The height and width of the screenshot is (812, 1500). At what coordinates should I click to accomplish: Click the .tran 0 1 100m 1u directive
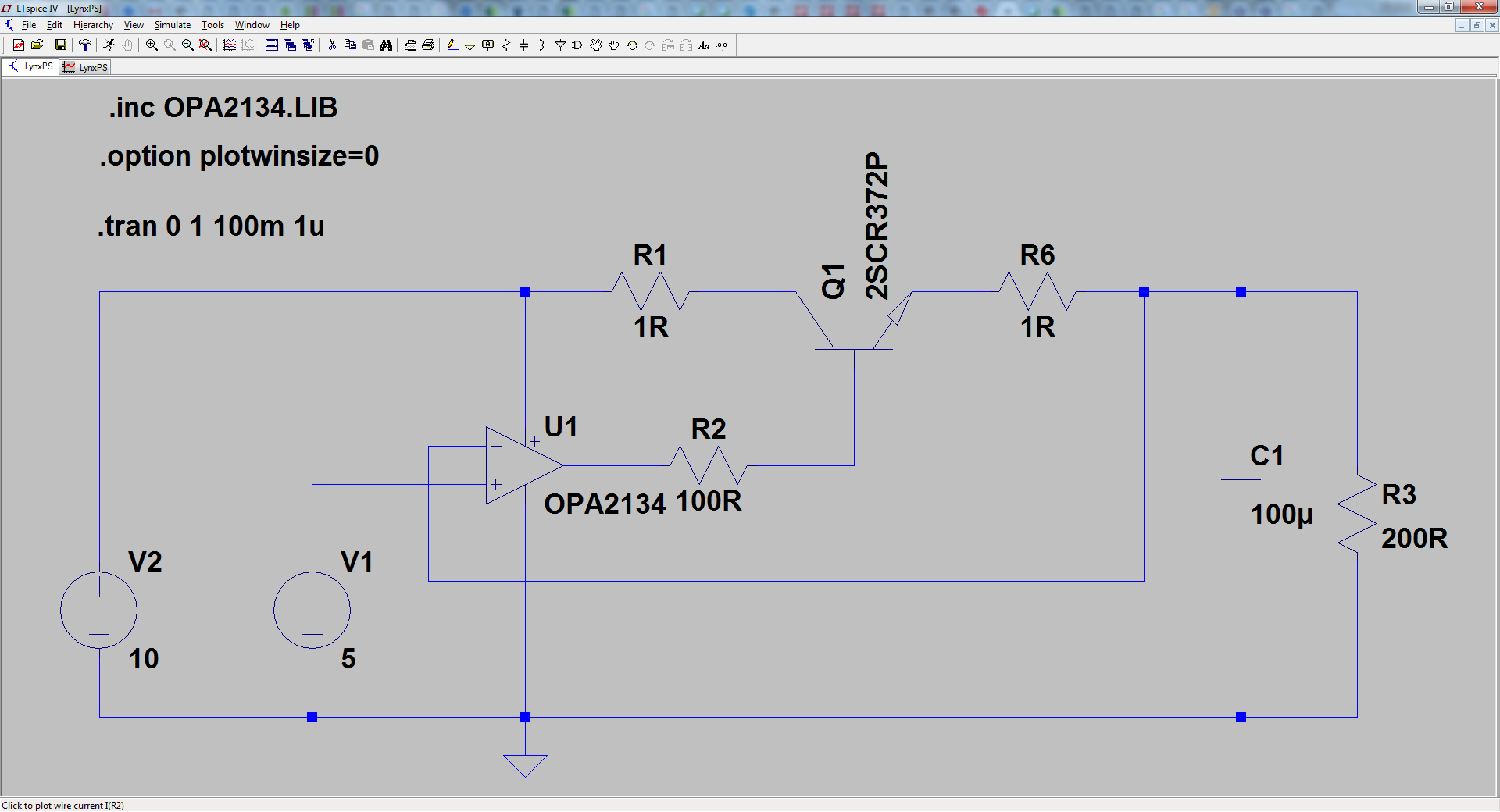tap(211, 226)
